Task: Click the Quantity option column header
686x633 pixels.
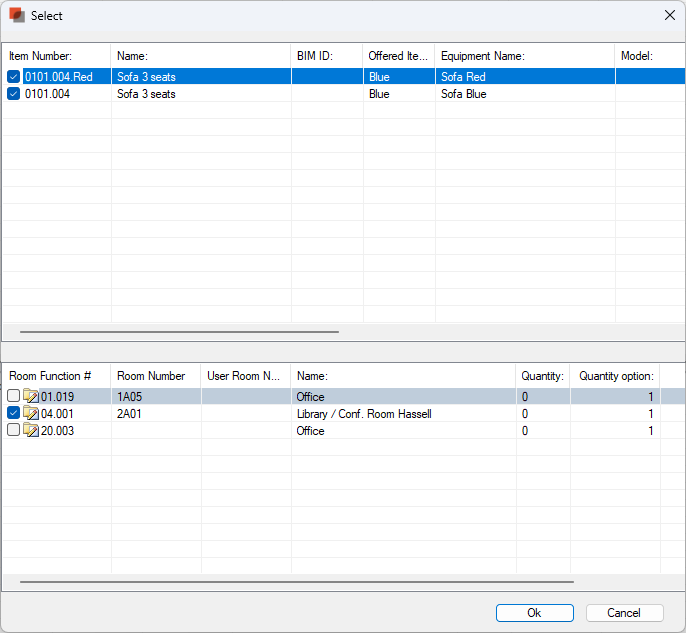Action: click(x=616, y=376)
